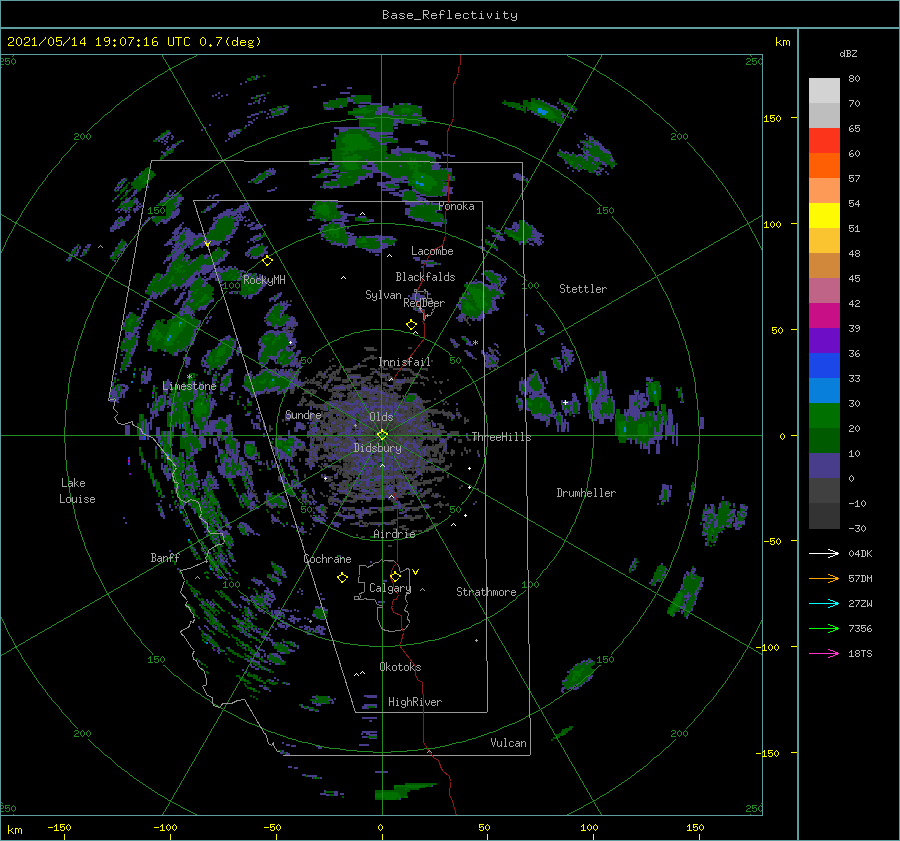Click the 80 value in dBZ legend
900x841 pixels.
click(x=854, y=79)
